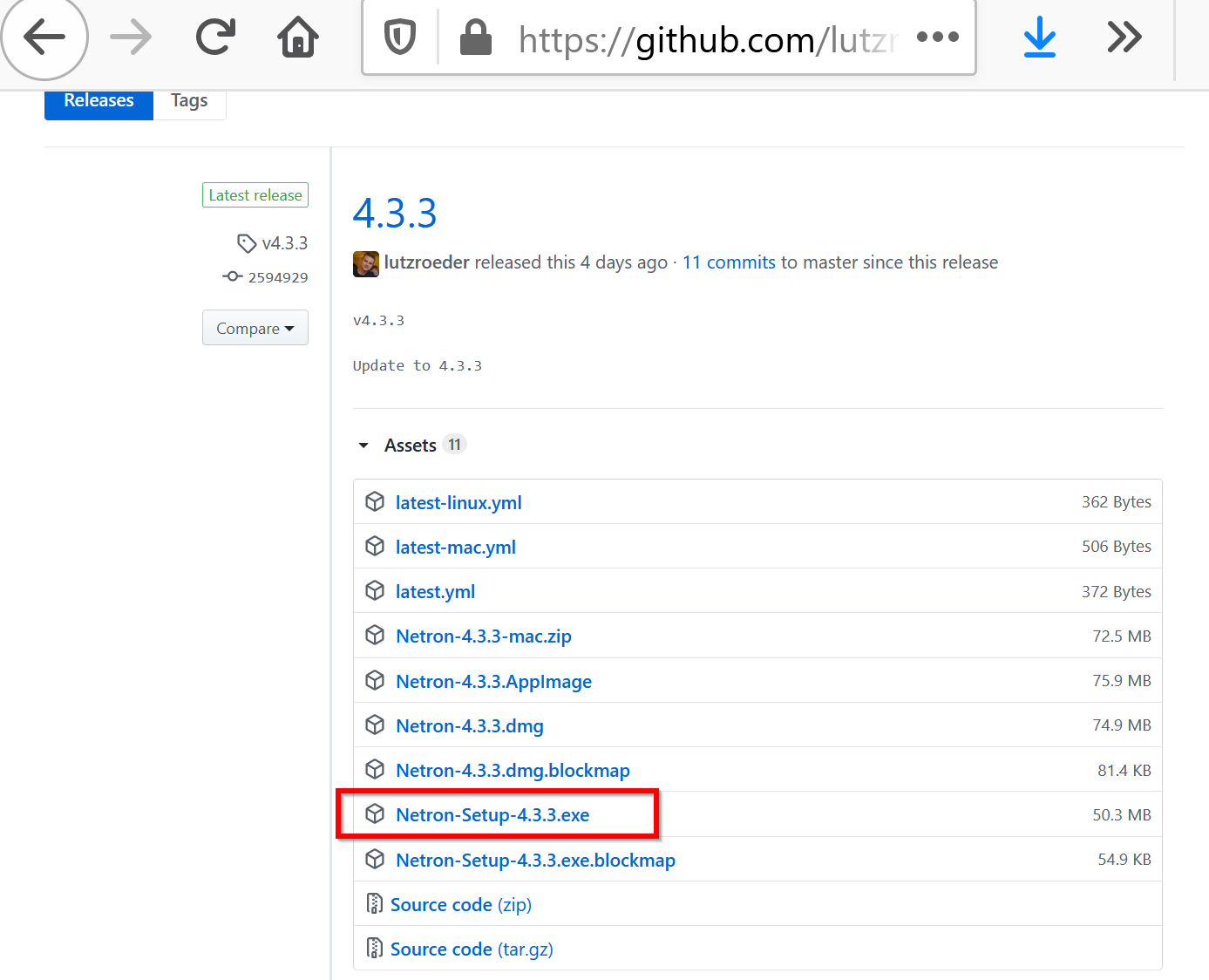
Task: Download Netron-Setup-4.3.3.exe.blockmap
Action: 535,861
